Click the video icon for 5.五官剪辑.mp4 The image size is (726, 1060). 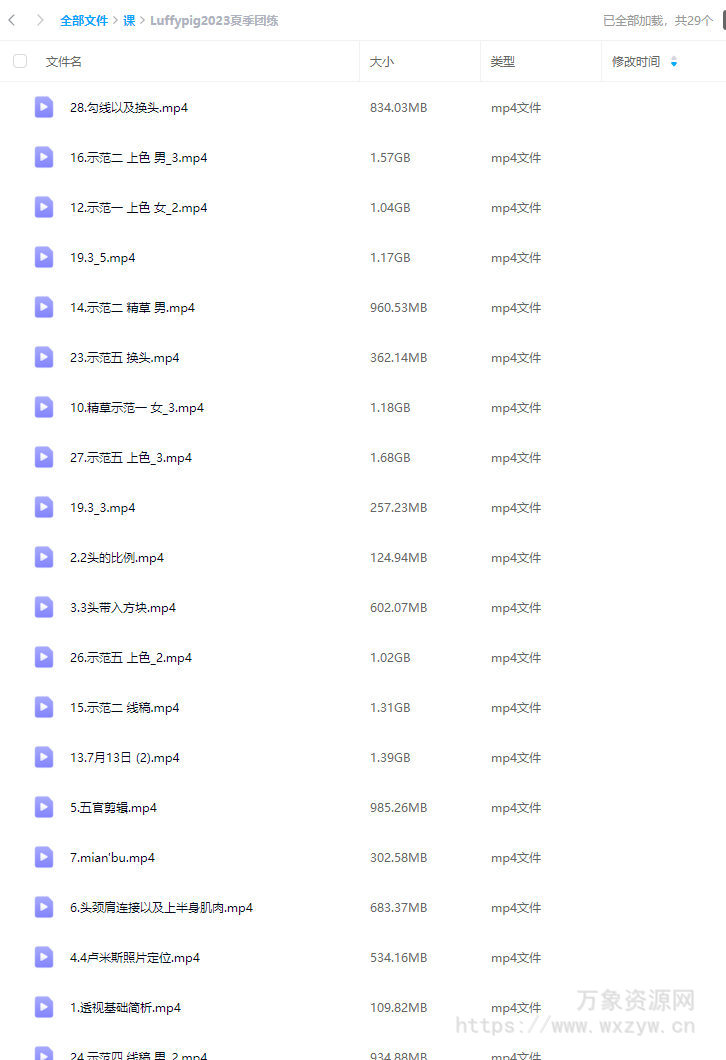coord(44,807)
